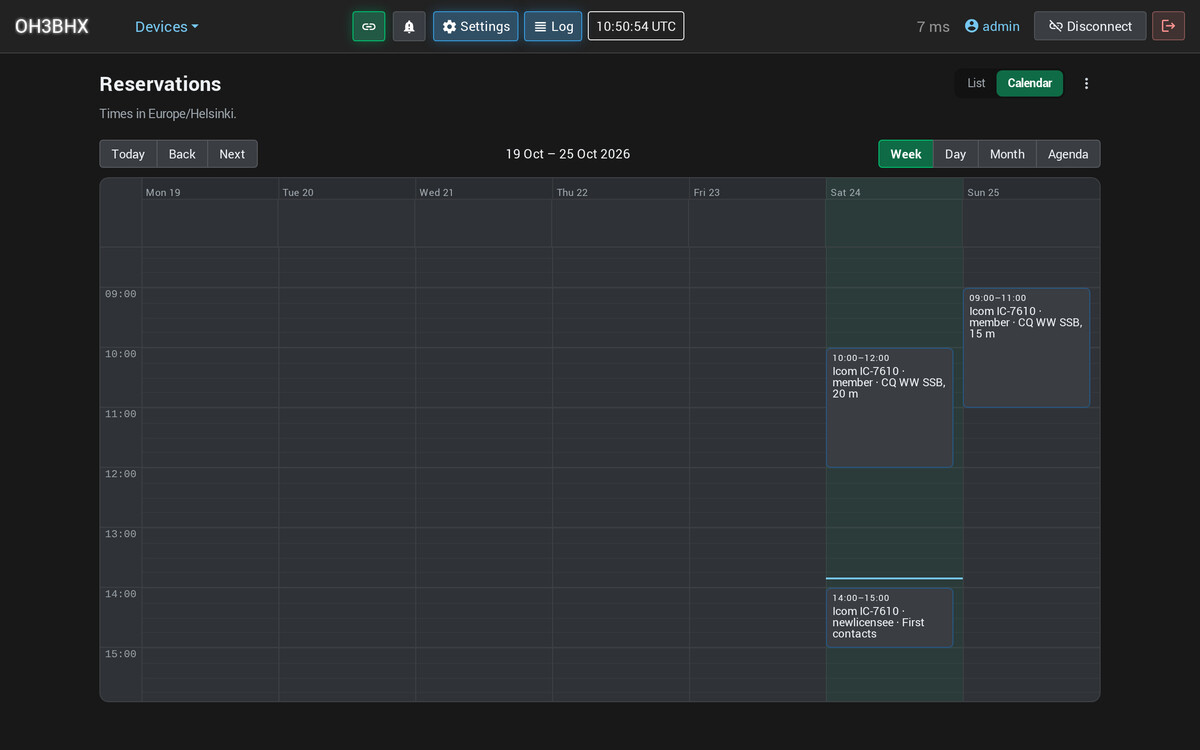Viewport: 1200px width, 750px height.
Task: Click the UTC clock display
Action: [636, 26]
